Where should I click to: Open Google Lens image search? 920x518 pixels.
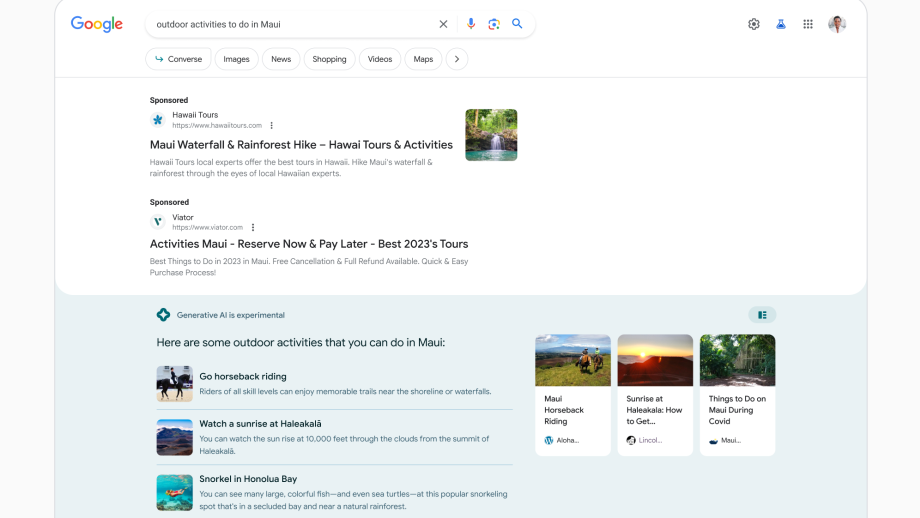pyautogui.click(x=494, y=24)
